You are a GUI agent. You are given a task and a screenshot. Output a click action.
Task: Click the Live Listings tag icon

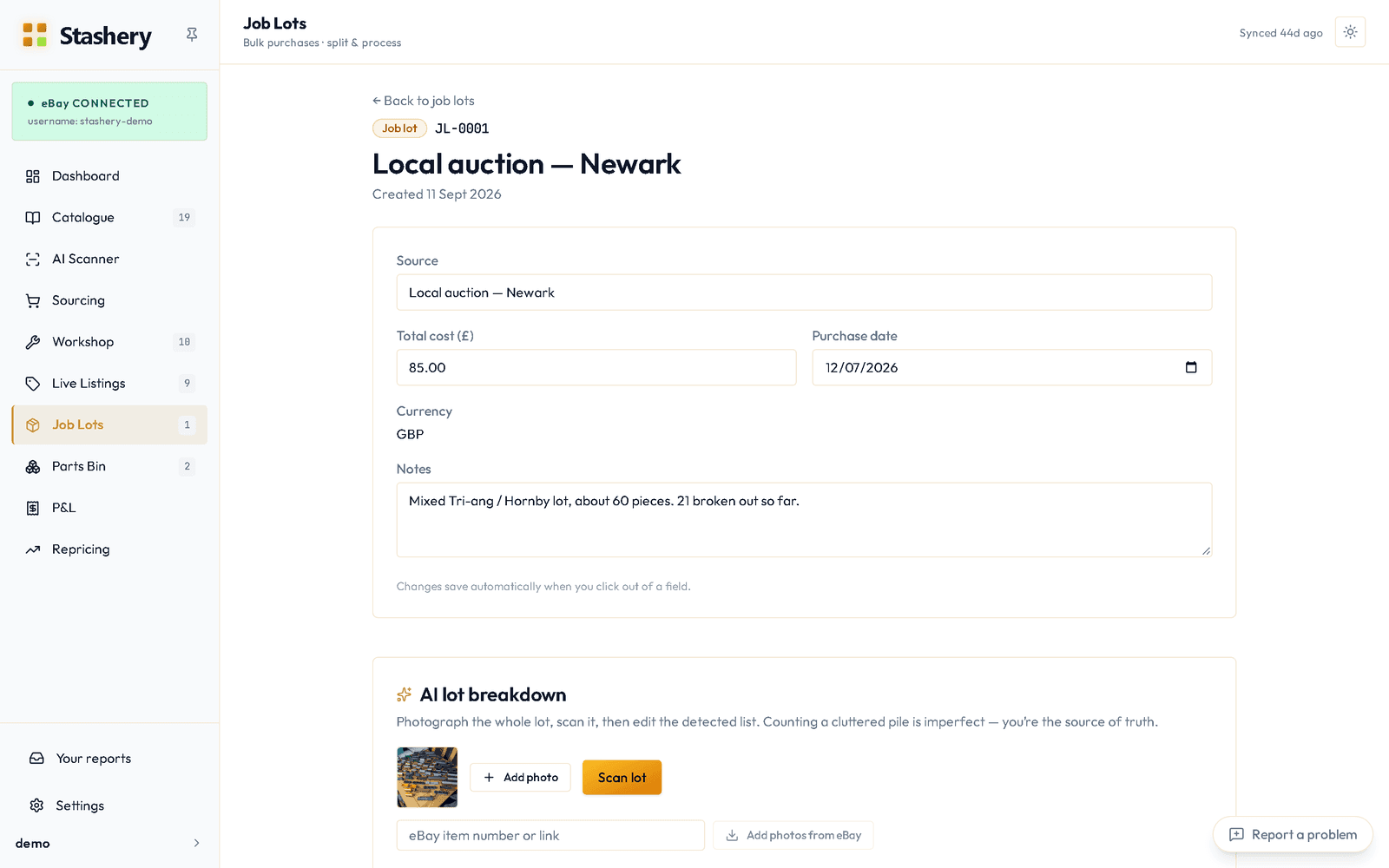[x=33, y=384]
